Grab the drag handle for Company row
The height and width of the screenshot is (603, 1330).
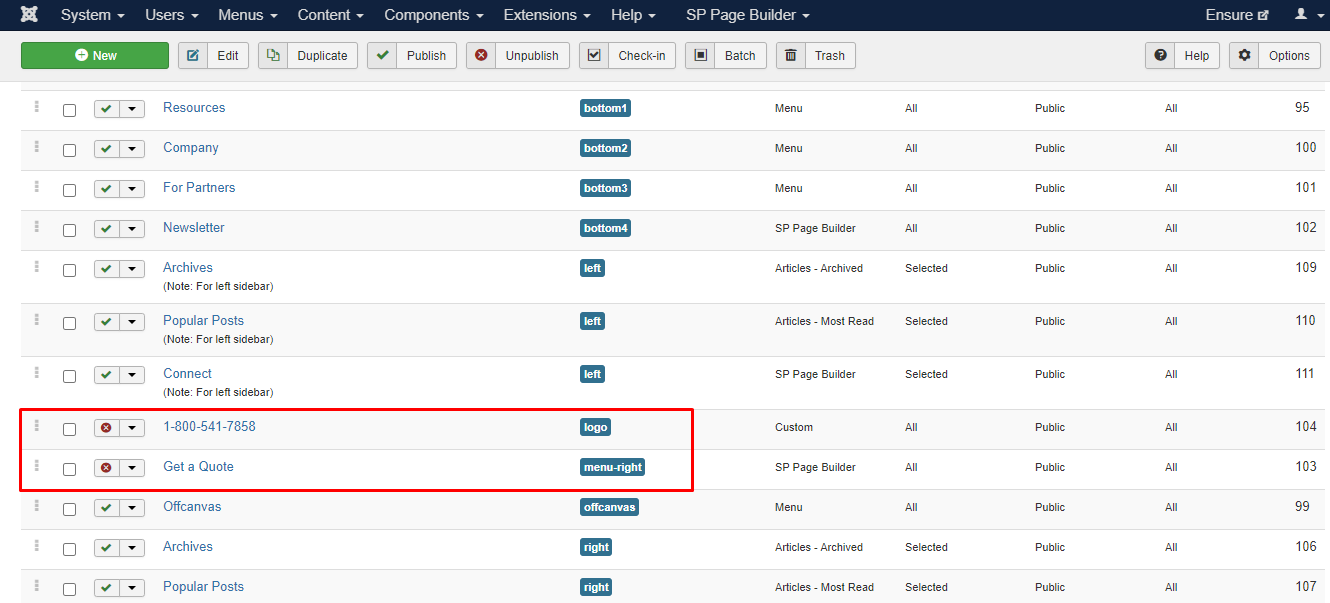coord(37,147)
